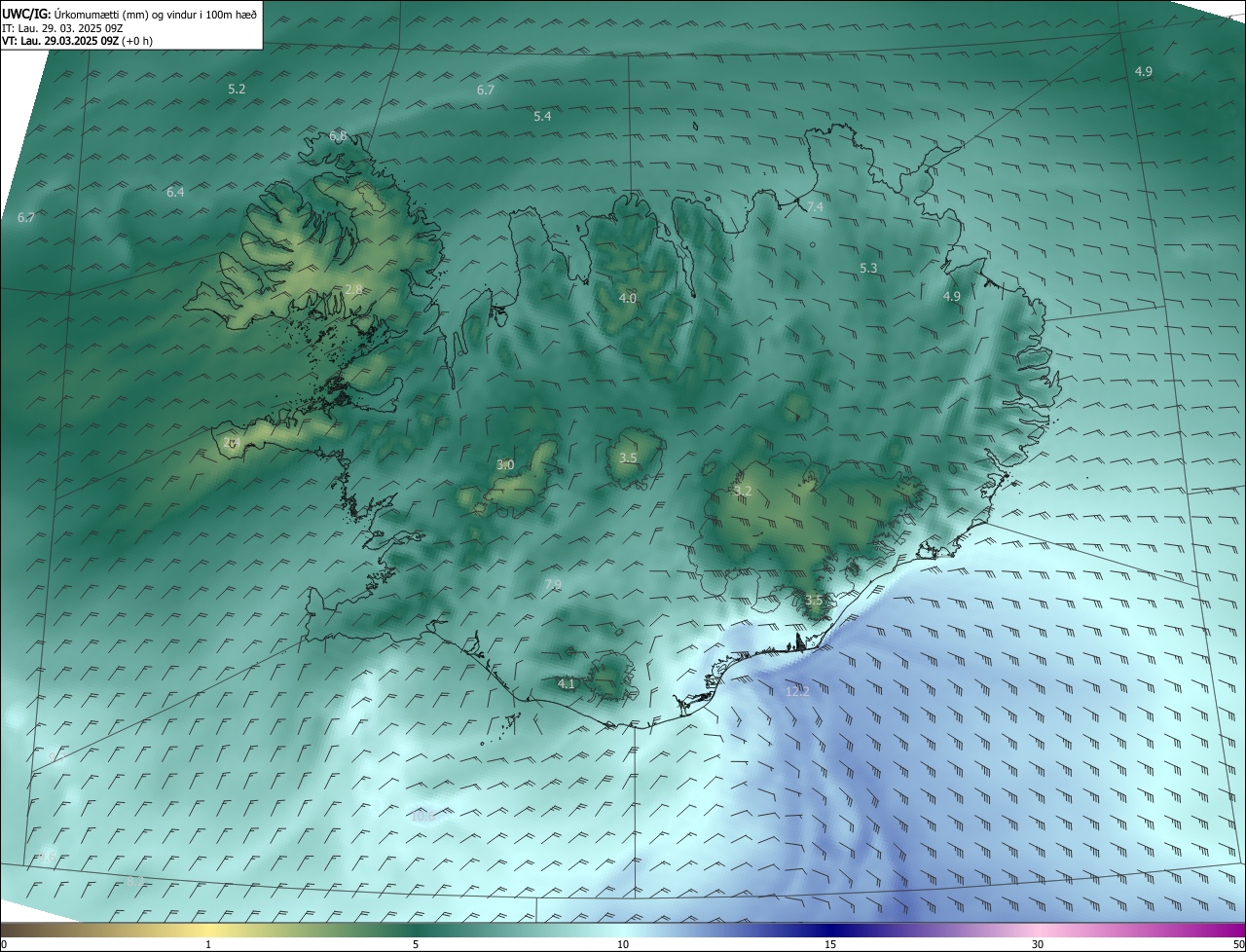
Task: Click the 6.4 value label
Action: tap(175, 192)
